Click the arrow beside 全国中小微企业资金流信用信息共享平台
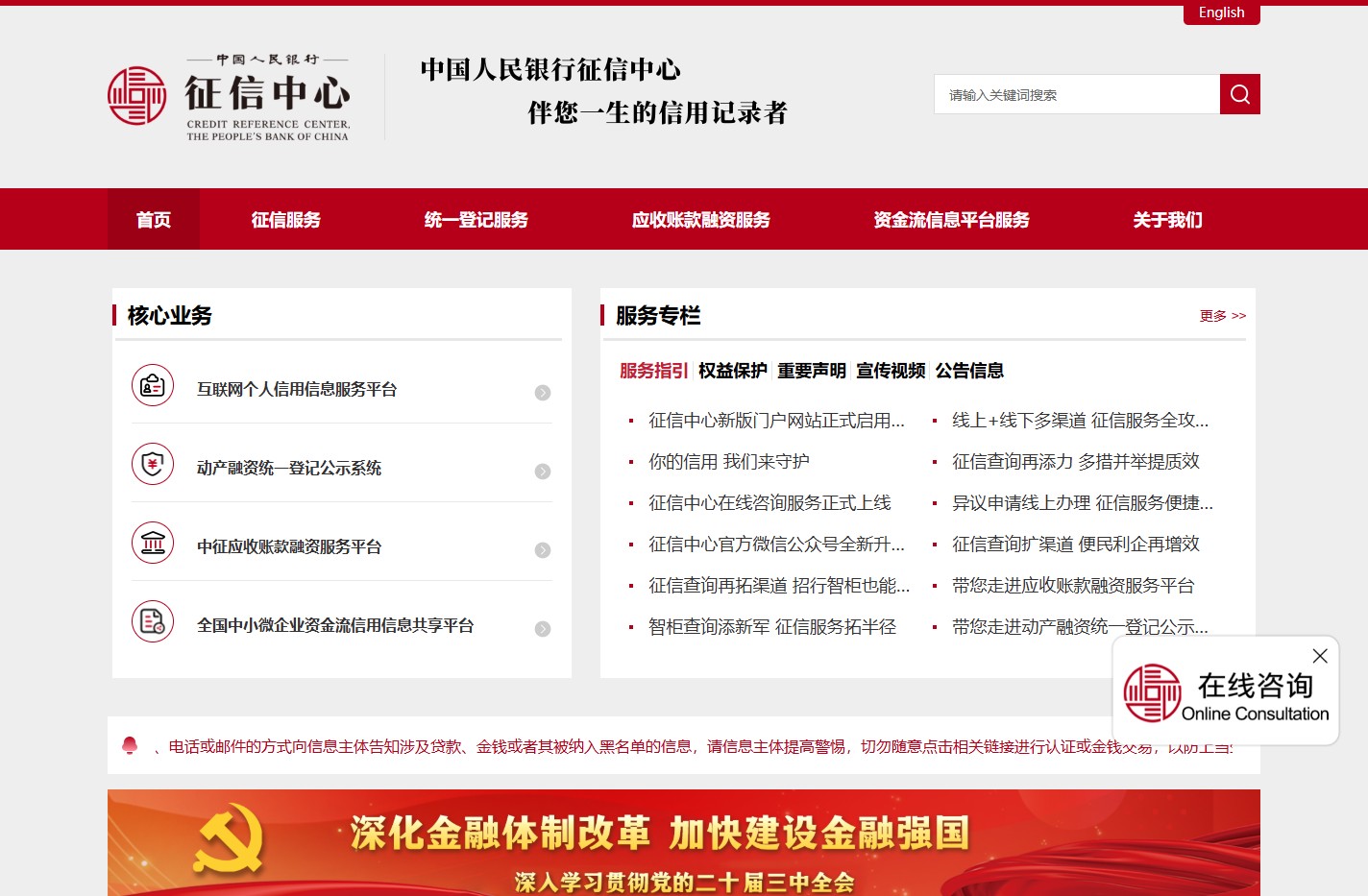Screen dimensions: 1368x896 pos(543,629)
